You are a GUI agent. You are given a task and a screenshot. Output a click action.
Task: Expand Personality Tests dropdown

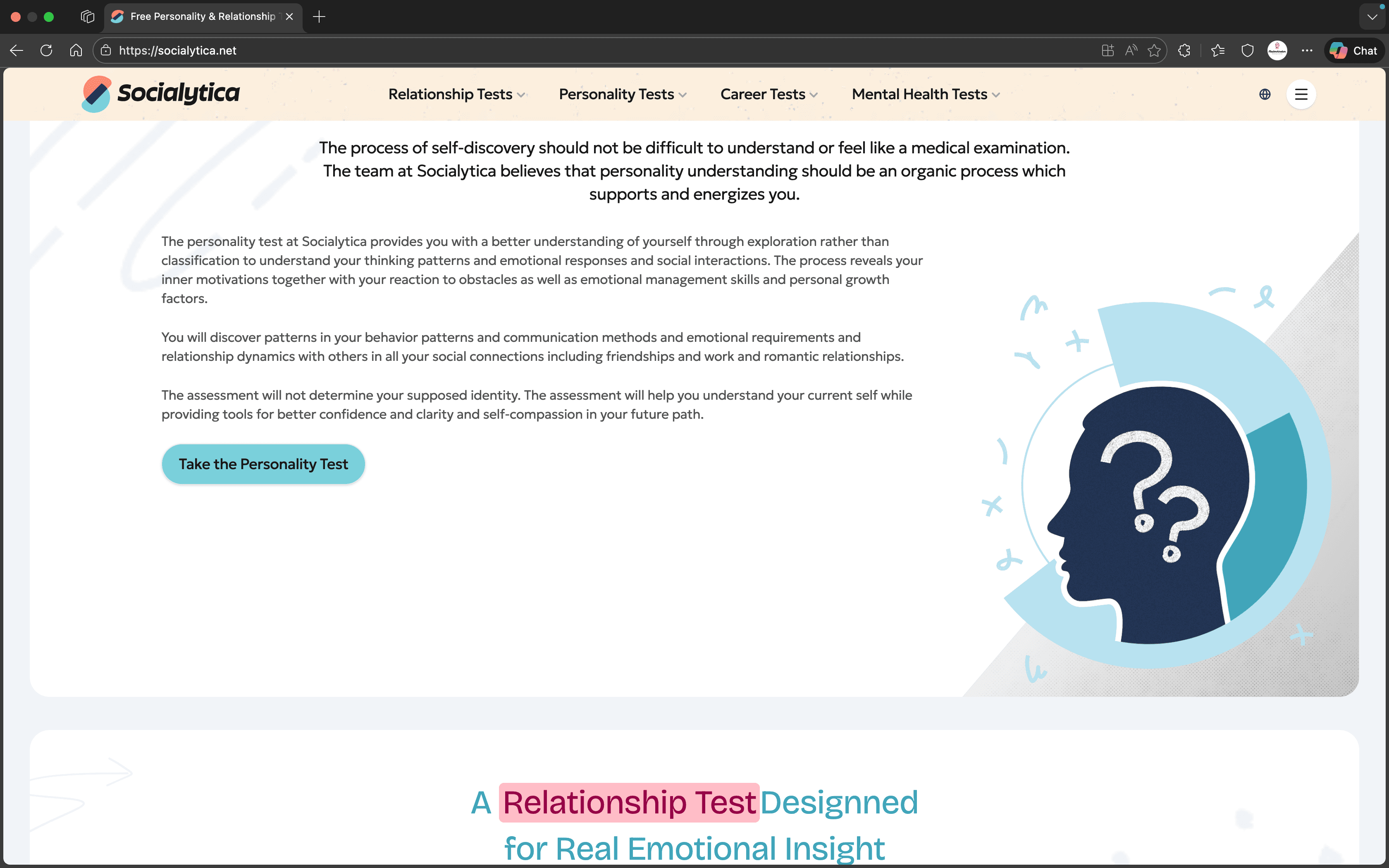(623, 94)
